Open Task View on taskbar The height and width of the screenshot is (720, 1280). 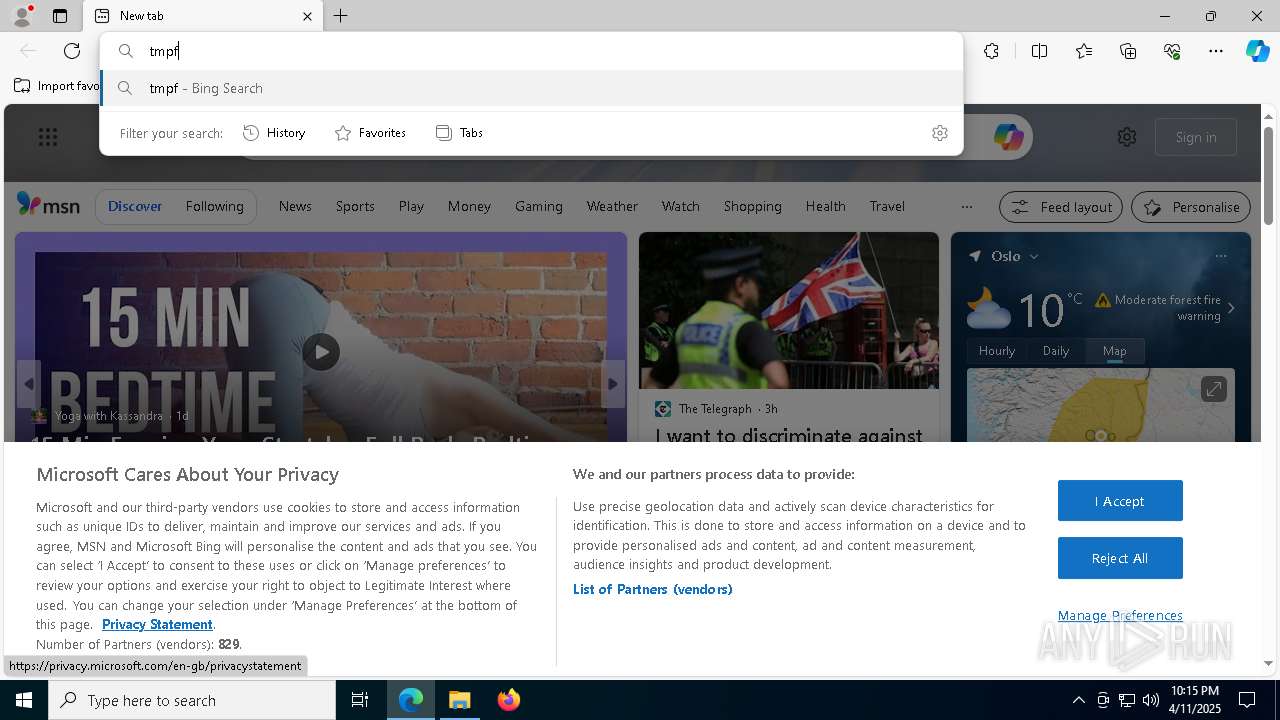pos(360,700)
